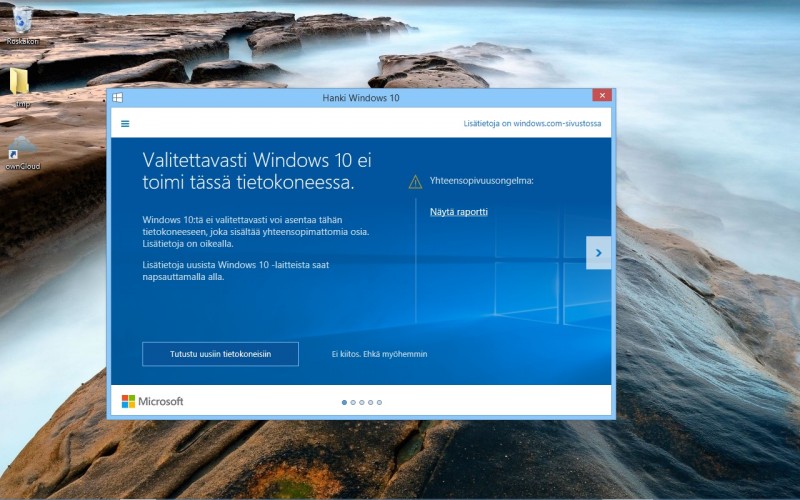This screenshot has width=800, height=500.
Task: Switch to the third page dot
Action: click(362, 402)
